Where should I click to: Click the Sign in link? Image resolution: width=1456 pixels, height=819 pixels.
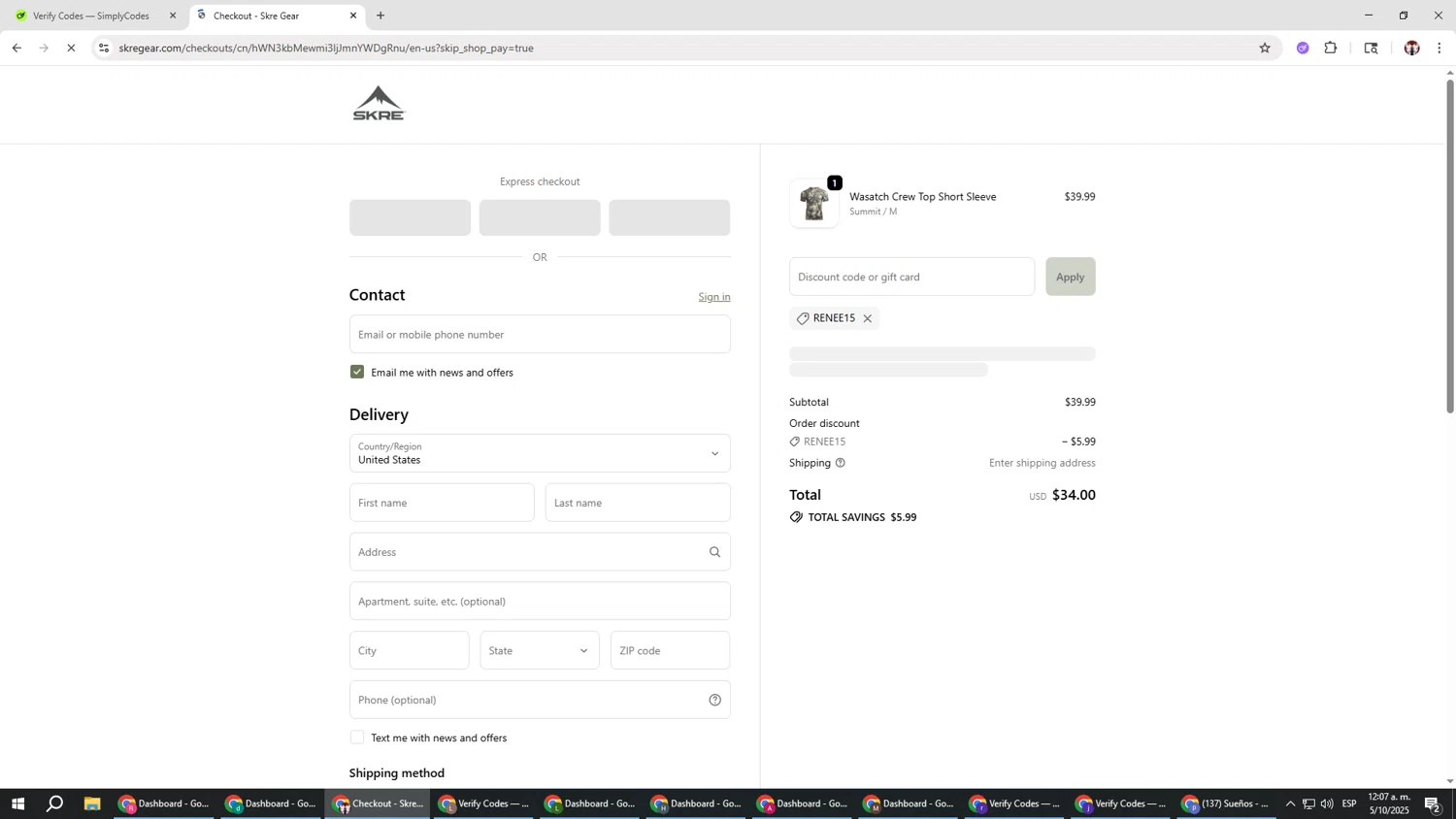click(714, 297)
